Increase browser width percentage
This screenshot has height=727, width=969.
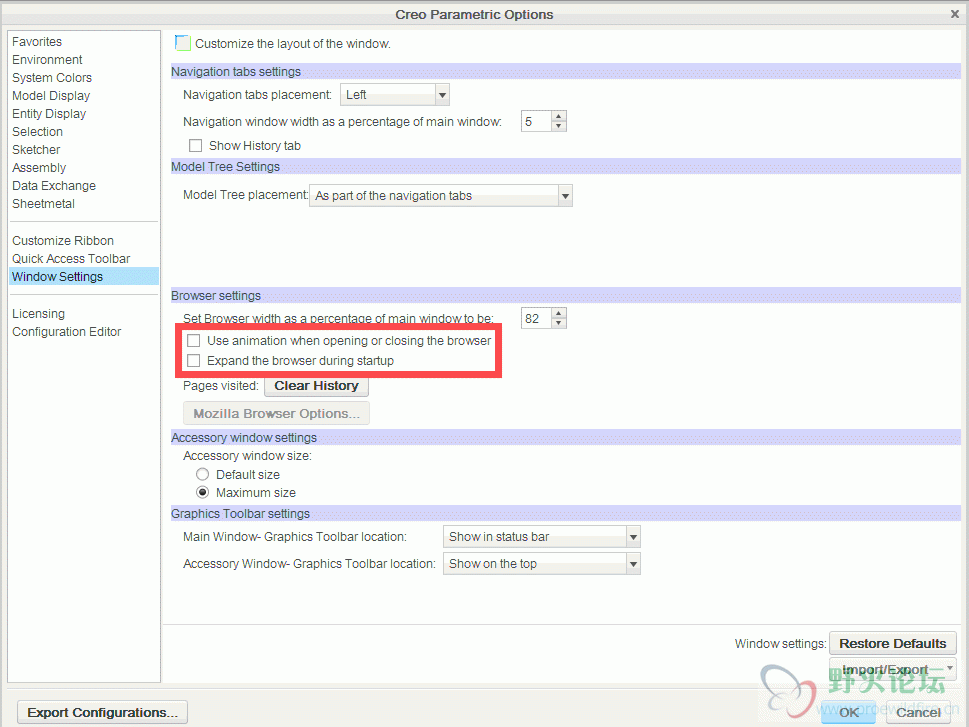pyautogui.click(x=559, y=313)
